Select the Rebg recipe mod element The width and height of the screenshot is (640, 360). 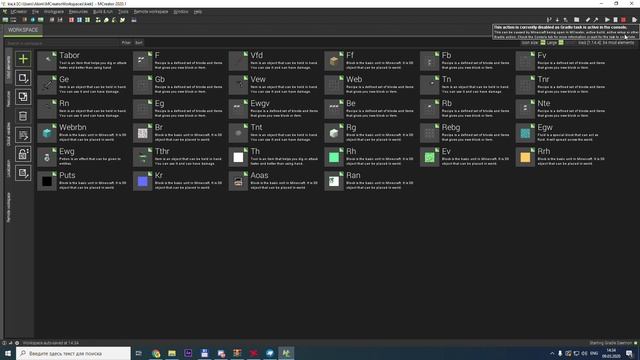[464, 133]
